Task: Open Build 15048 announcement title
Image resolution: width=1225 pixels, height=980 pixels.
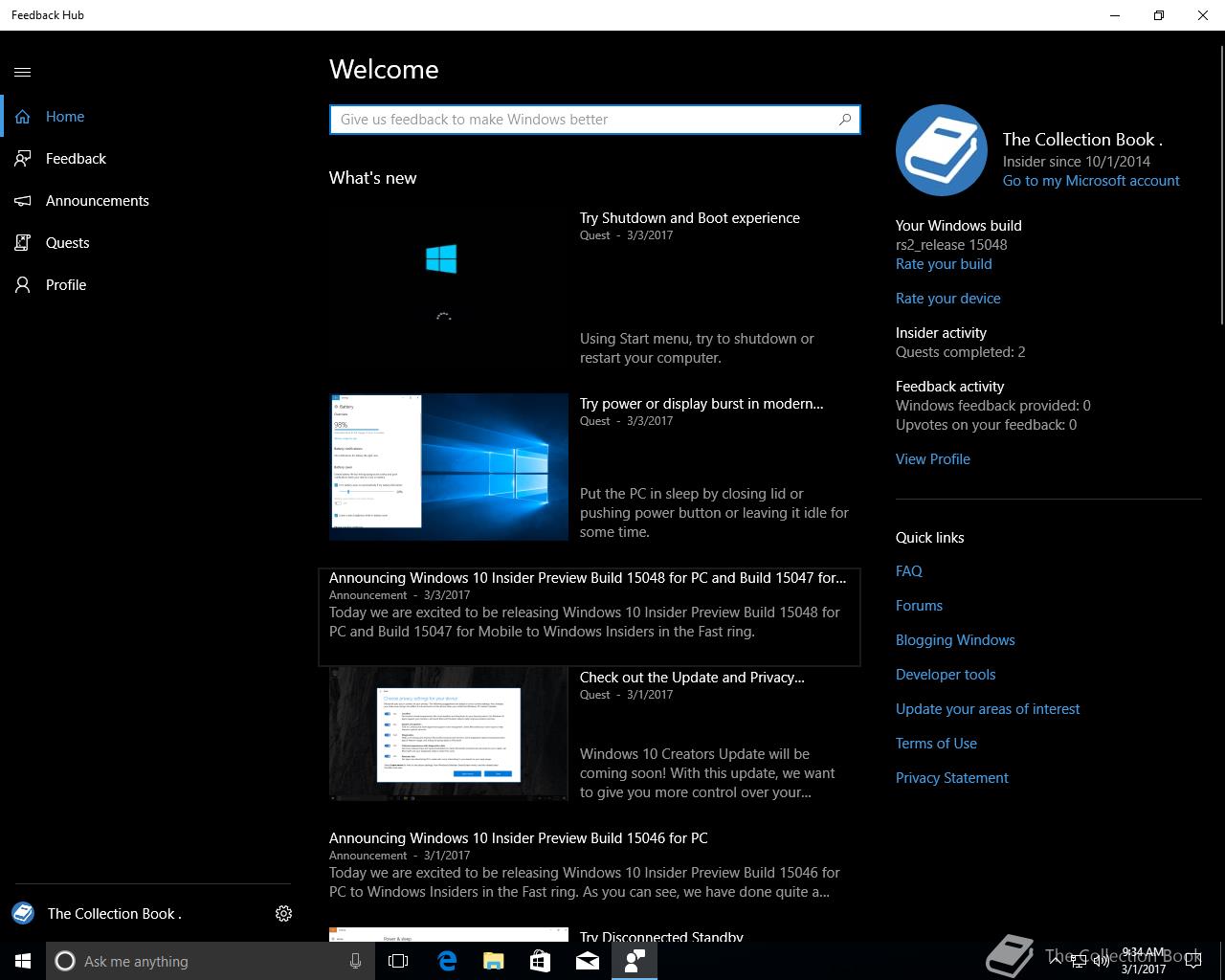Action: (x=588, y=578)
